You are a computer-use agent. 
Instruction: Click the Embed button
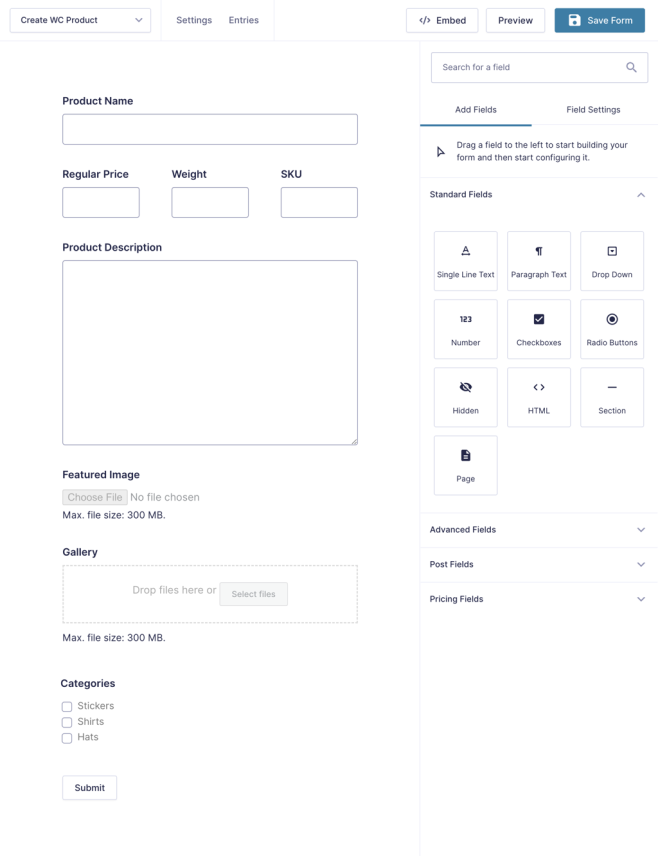pos(442,20)
